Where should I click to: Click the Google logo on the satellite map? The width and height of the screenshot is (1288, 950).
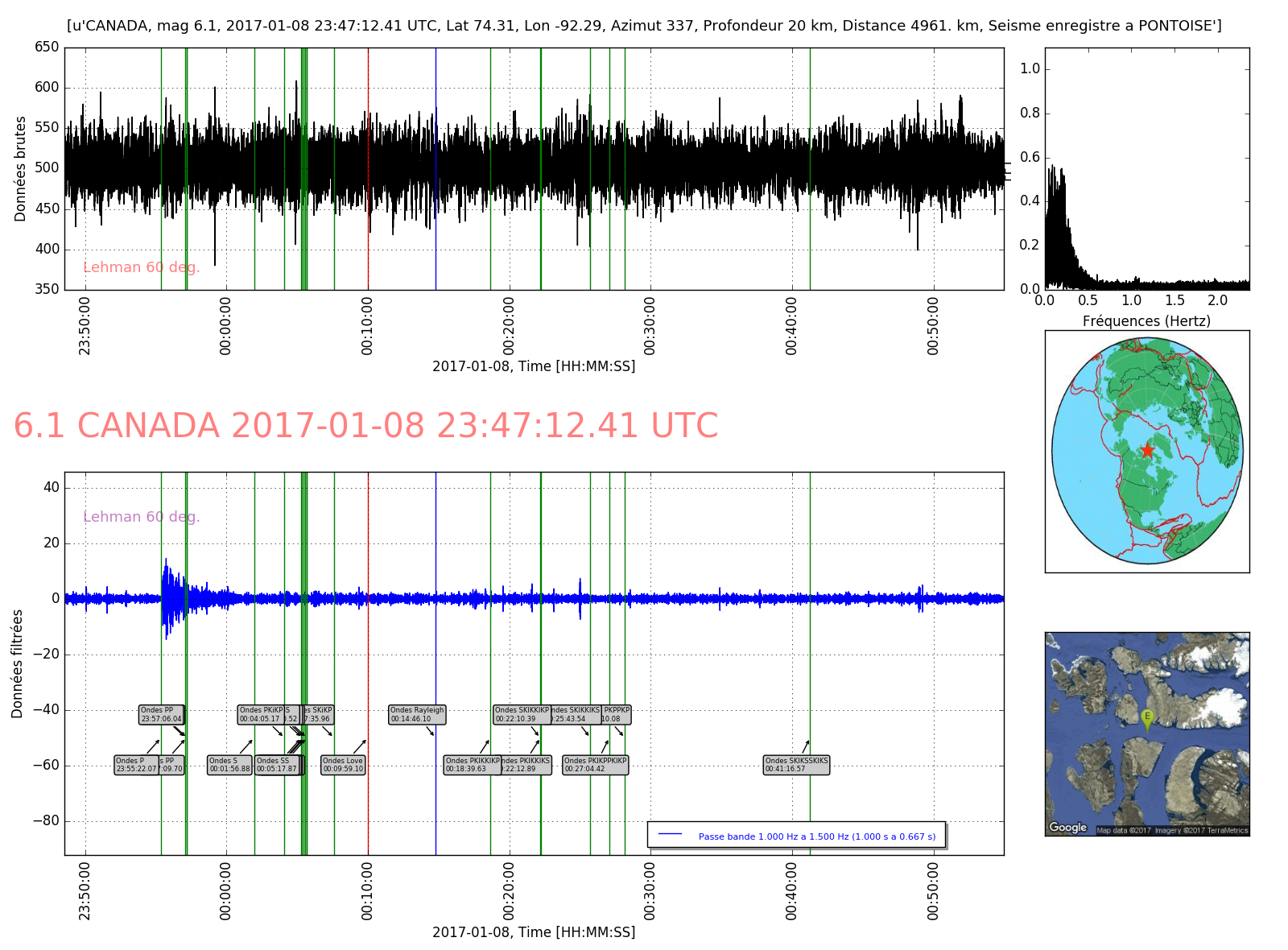tap(1068, 827)
